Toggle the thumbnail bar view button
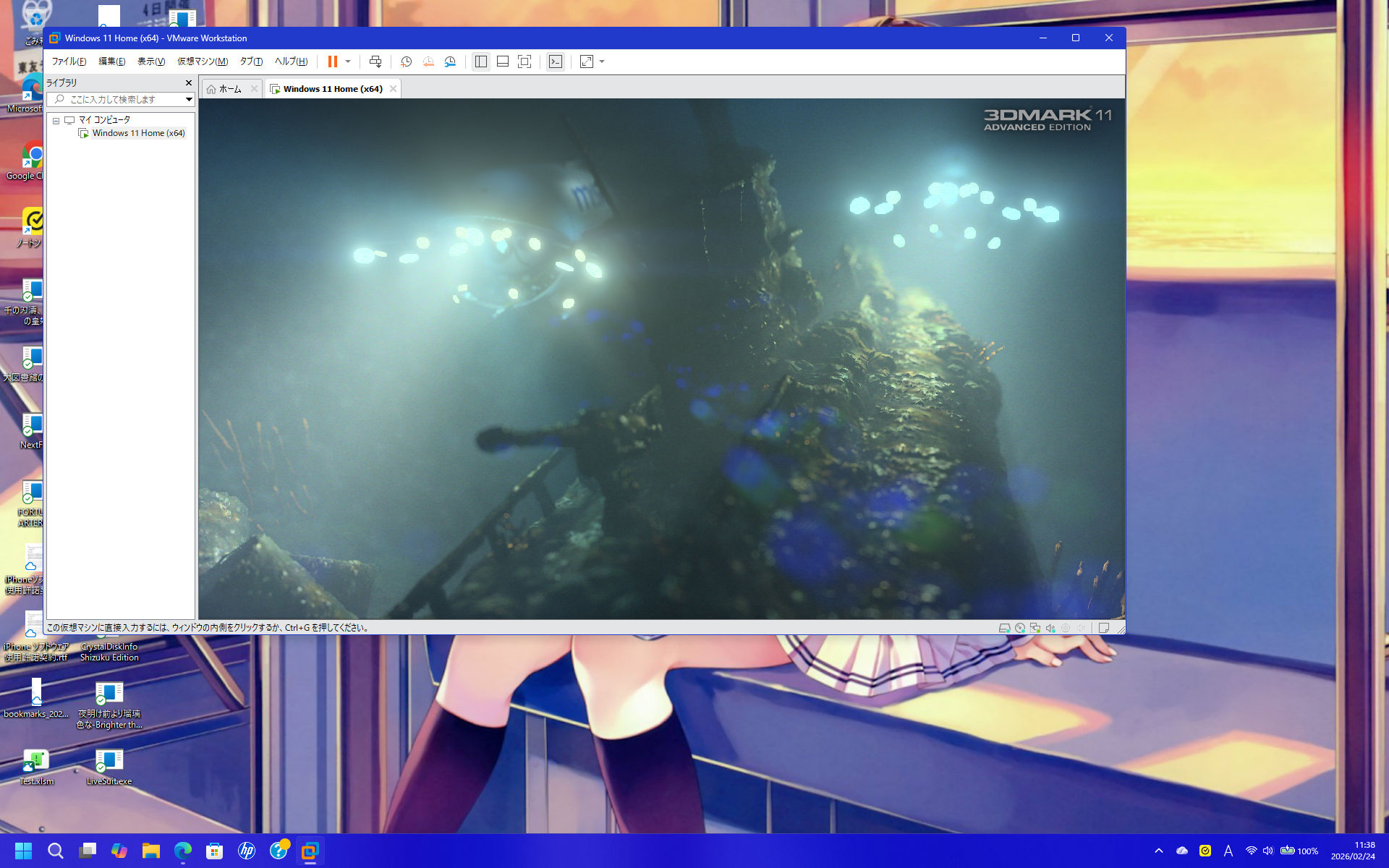Image resolution: width=1389 pixels, height=868 pixels. click(x=502, y=61)
